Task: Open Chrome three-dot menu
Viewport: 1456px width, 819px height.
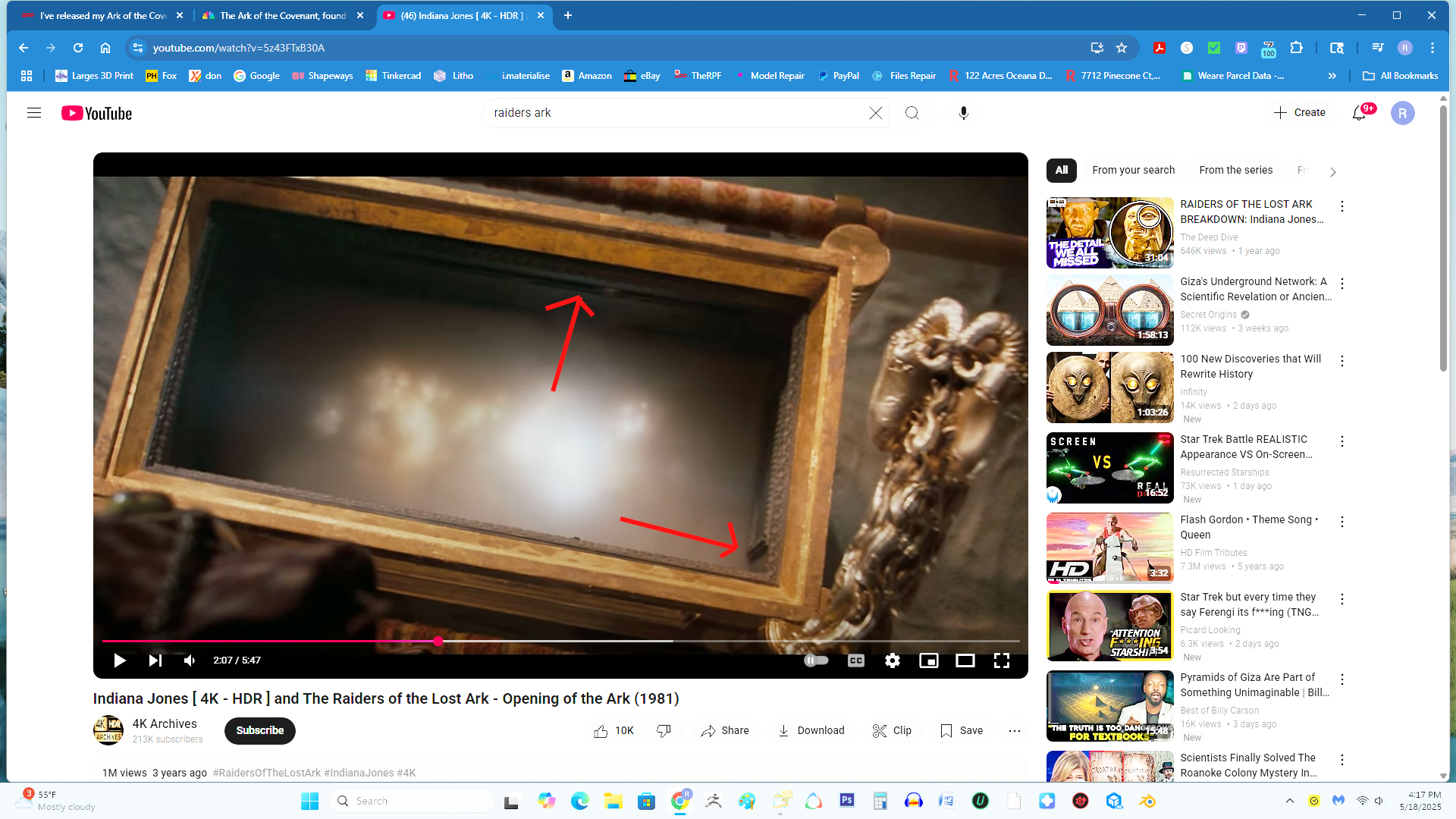Action: point(1432,48)
